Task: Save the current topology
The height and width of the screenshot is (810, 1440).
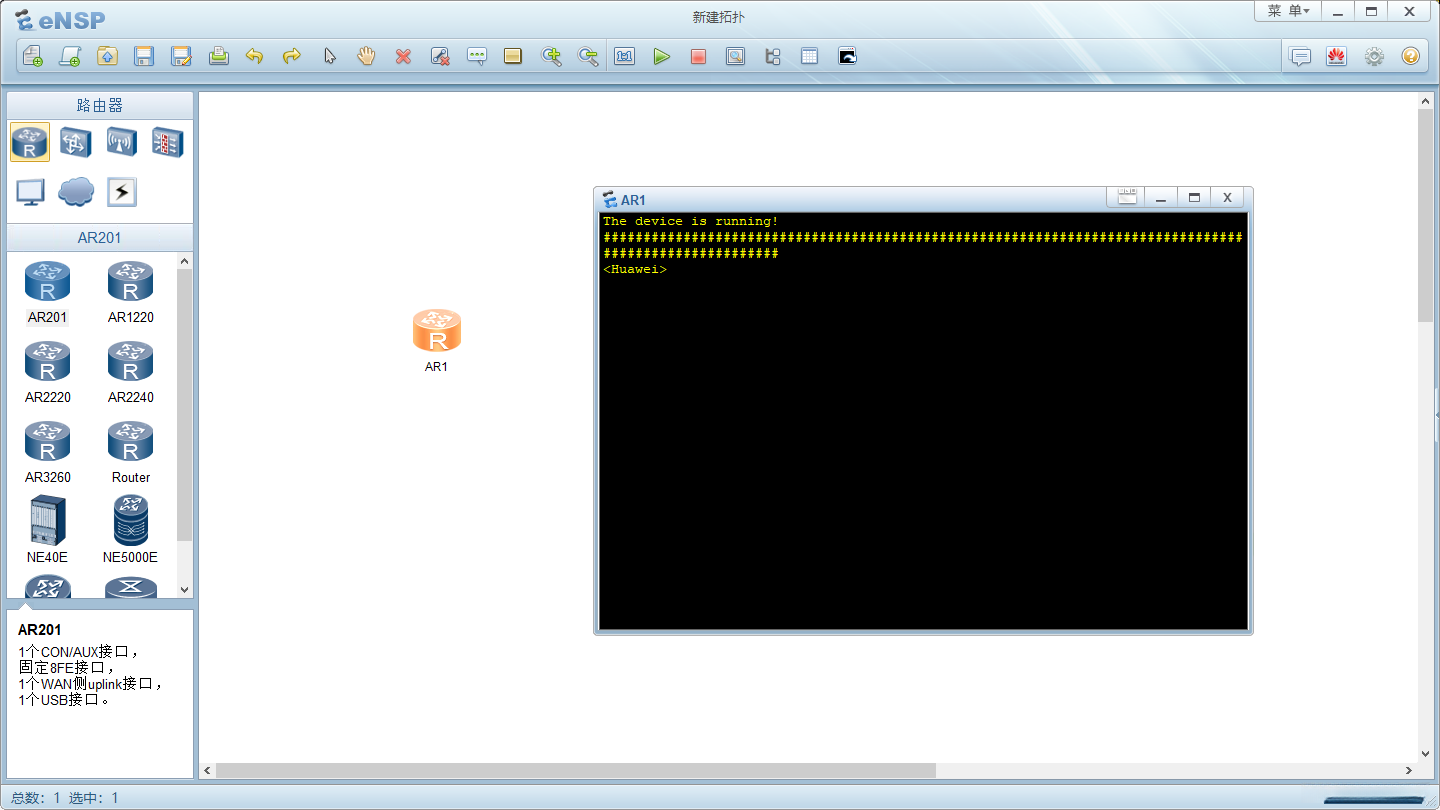Action: [x=144, y=56]
